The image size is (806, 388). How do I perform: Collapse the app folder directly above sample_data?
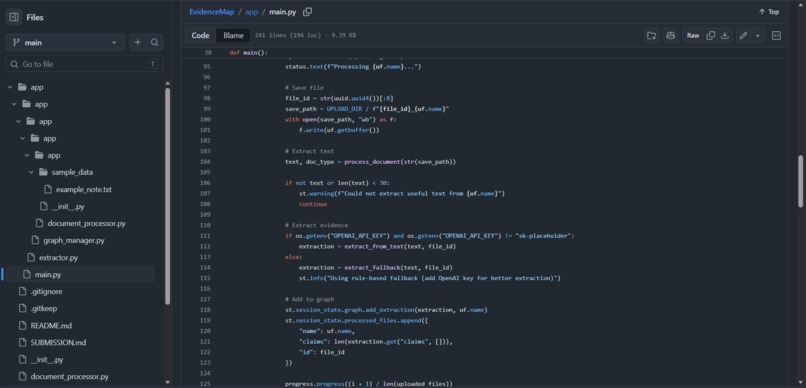pos(27,155)
